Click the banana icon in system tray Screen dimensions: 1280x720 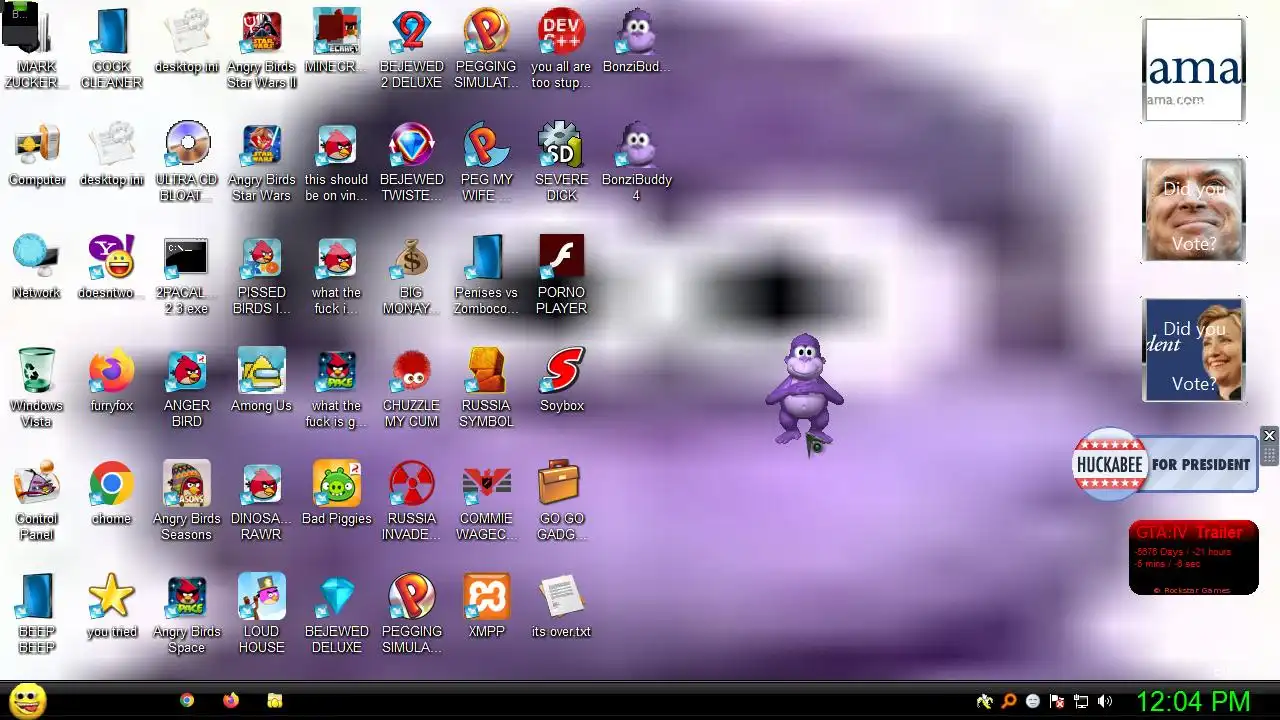pyautogui.click(x=985, y=701)
